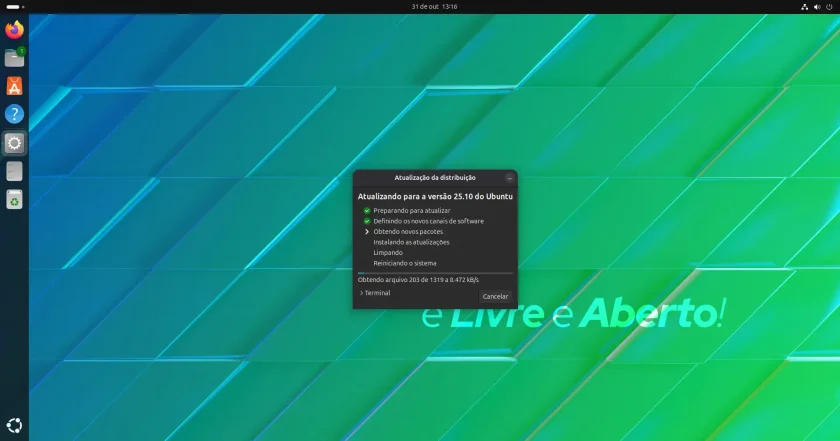The width and height of the screenshot is (840, 441).
Task: Open the Help question mark icon
Action: point(14,114)
